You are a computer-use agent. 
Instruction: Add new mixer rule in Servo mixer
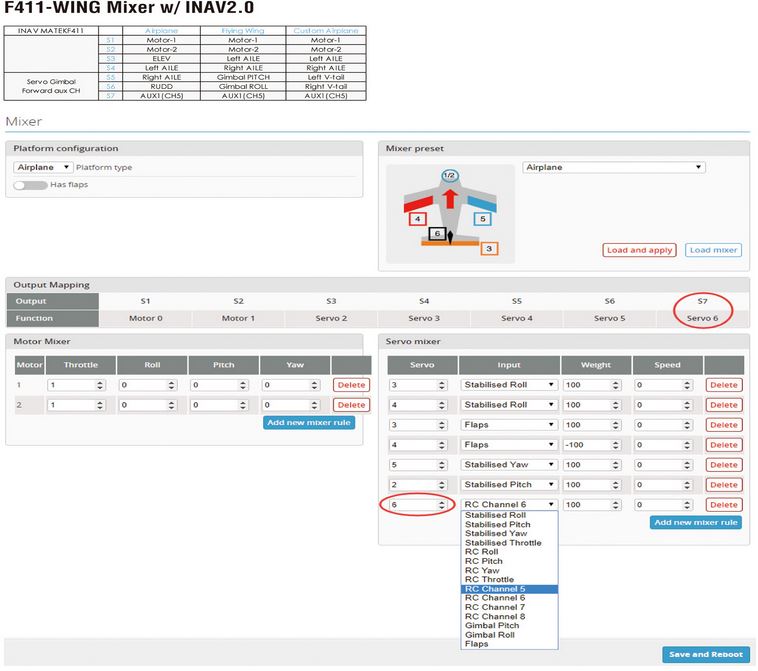click(696, 523)
